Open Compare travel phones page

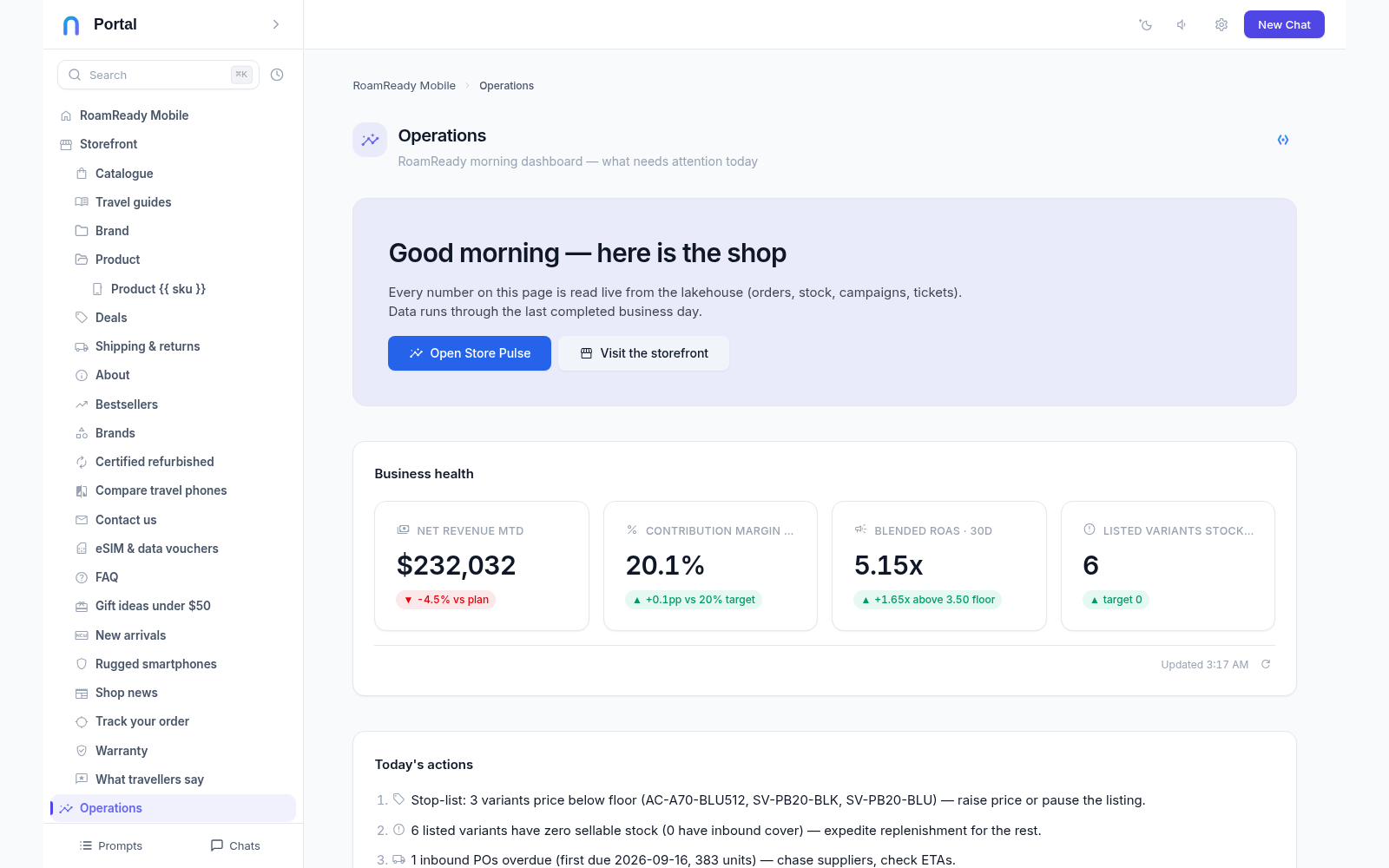click(181, 490)
